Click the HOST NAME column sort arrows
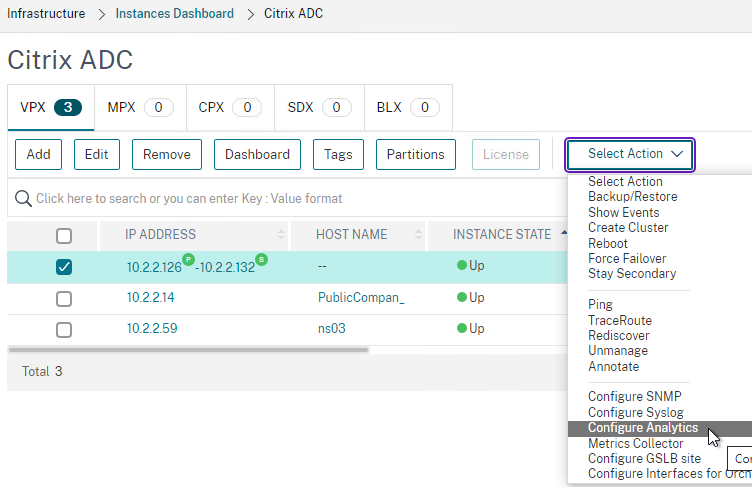The width and height of the screenshot is (752, 487). click(418, 234)
